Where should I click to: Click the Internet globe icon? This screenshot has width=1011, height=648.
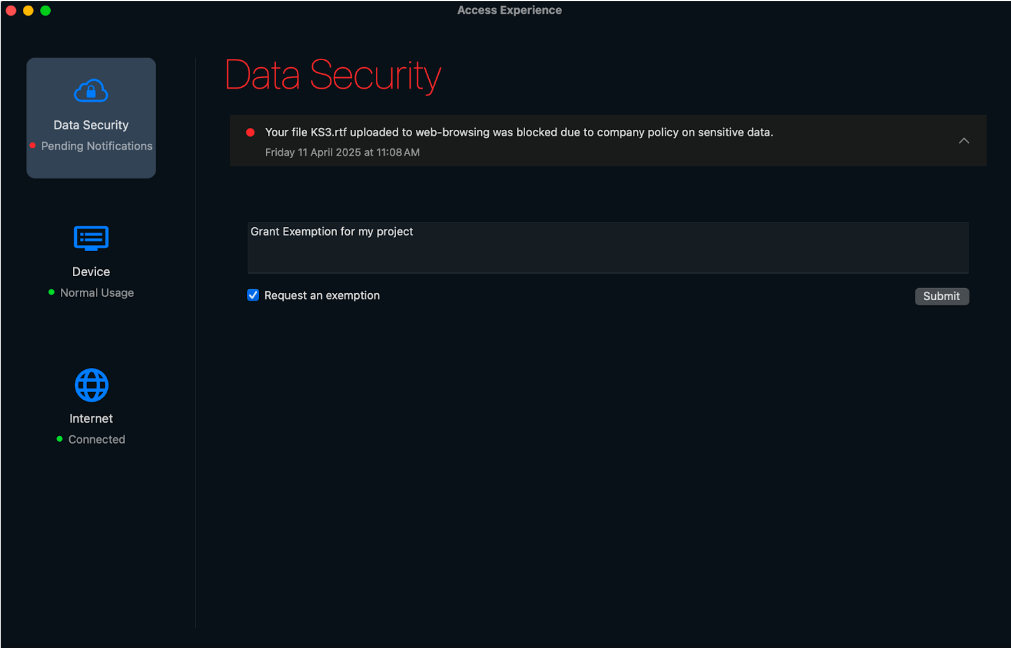coord(91,385)
